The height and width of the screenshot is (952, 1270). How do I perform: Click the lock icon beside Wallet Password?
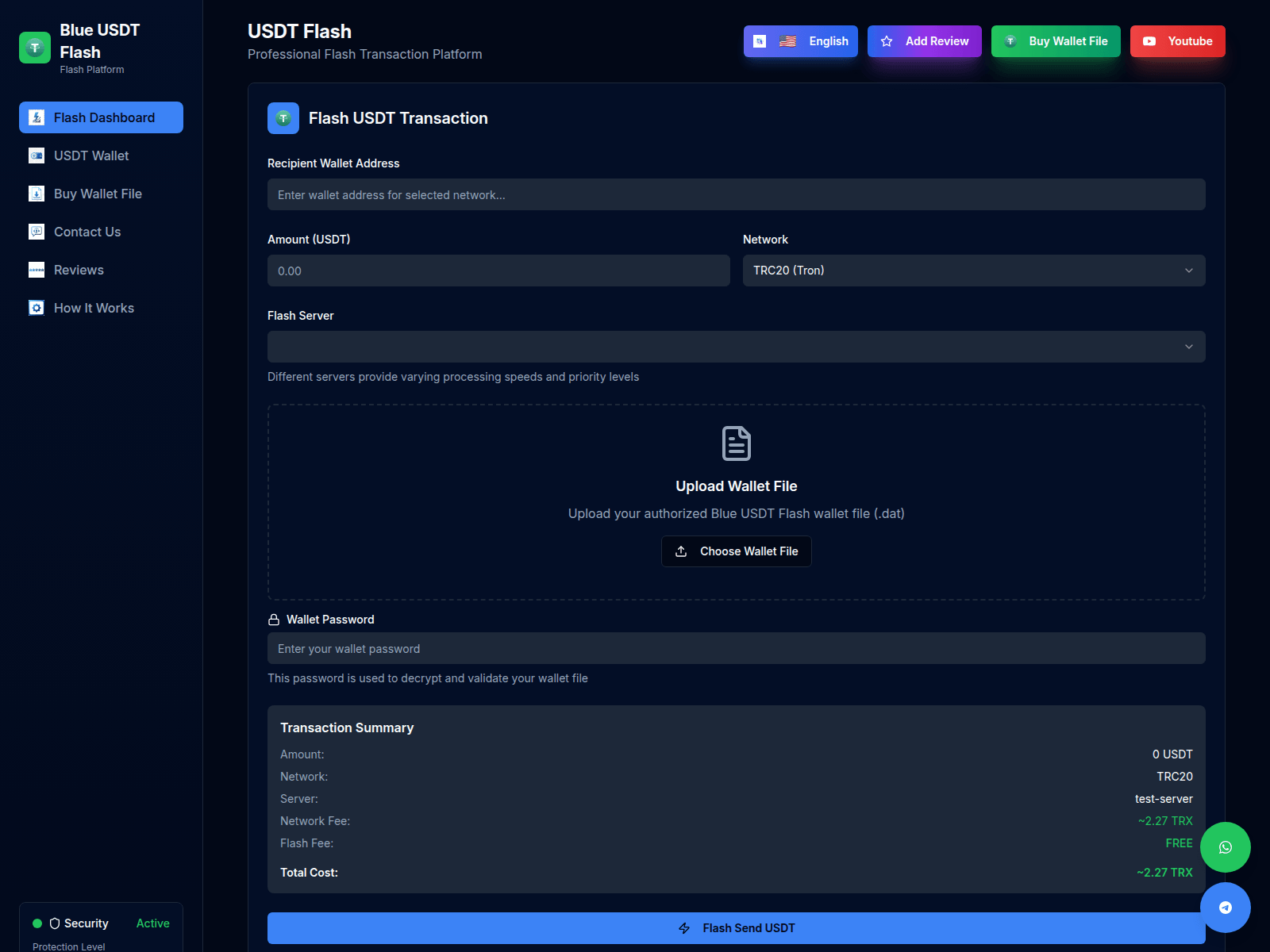pyautogui.click(x=274, y=620)
